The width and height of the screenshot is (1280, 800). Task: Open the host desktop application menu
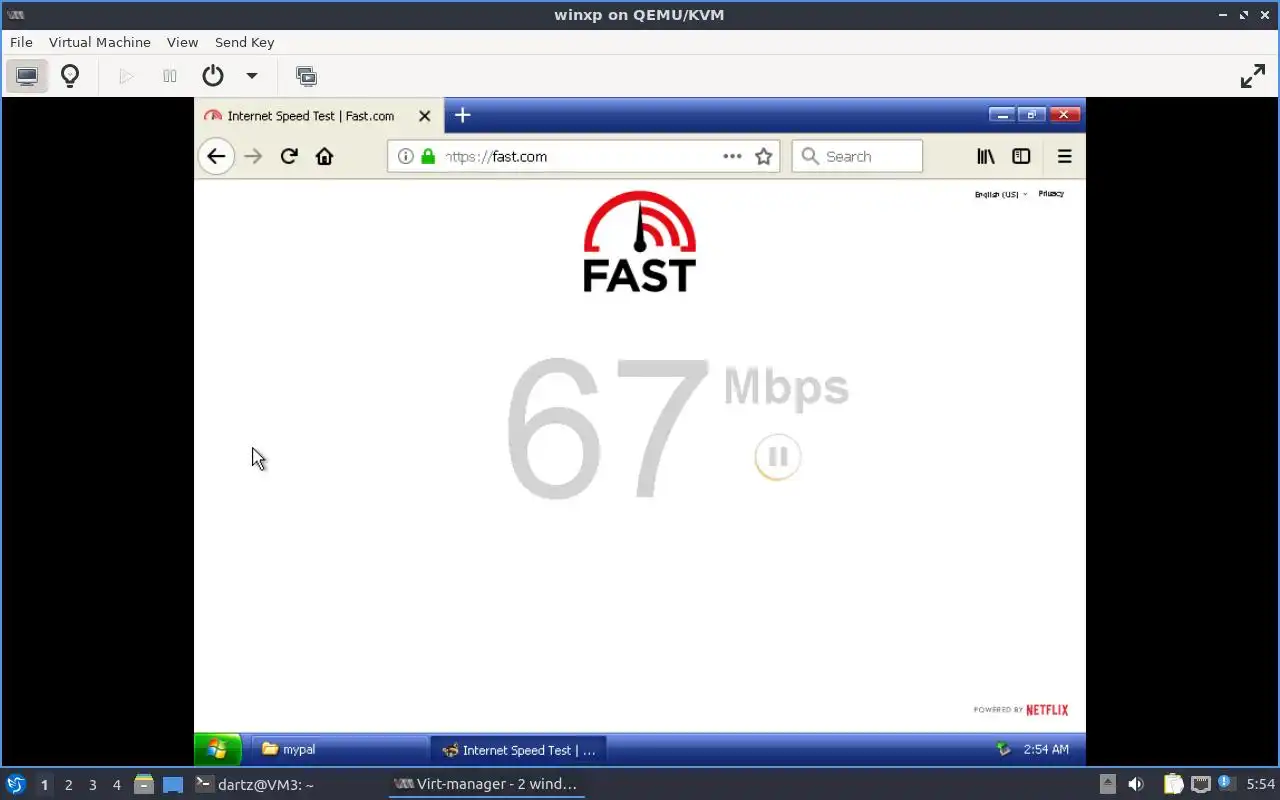(15, 784)
